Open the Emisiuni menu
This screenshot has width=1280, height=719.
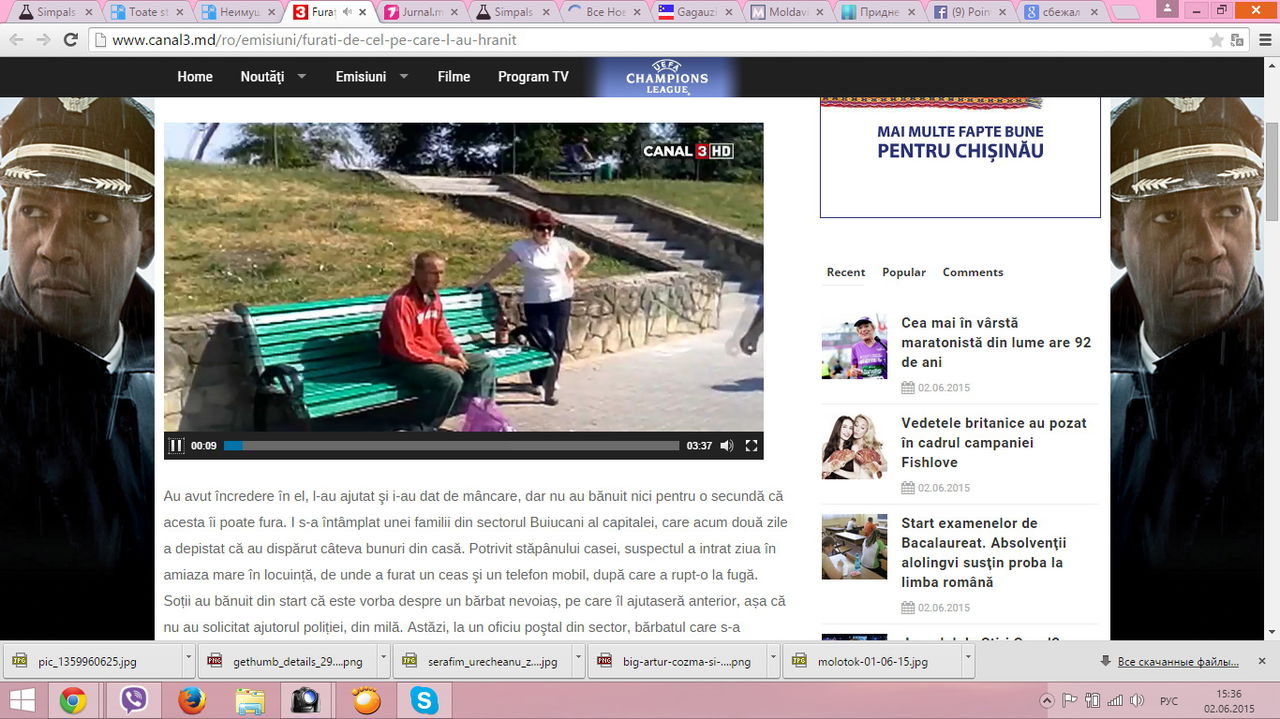click(361, 77)
